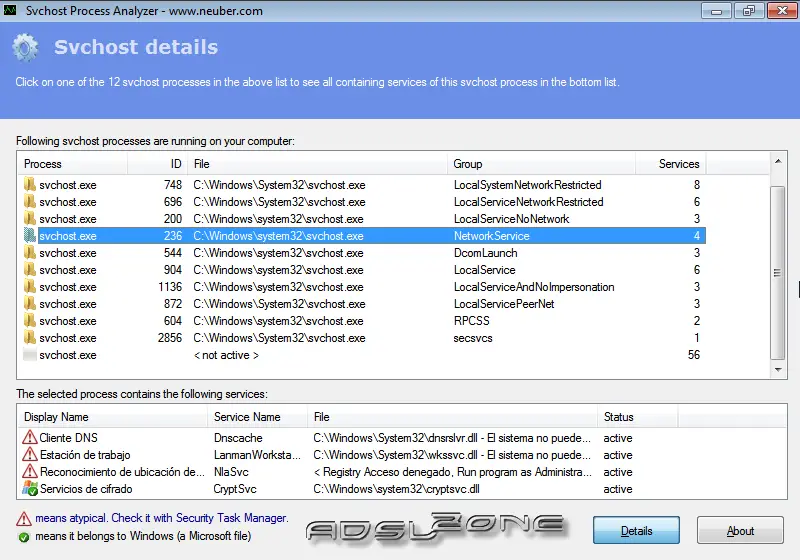Click the cryptsvc.dll file path
The width and height of the screenshot is (800, 560).
pos(396,489)
